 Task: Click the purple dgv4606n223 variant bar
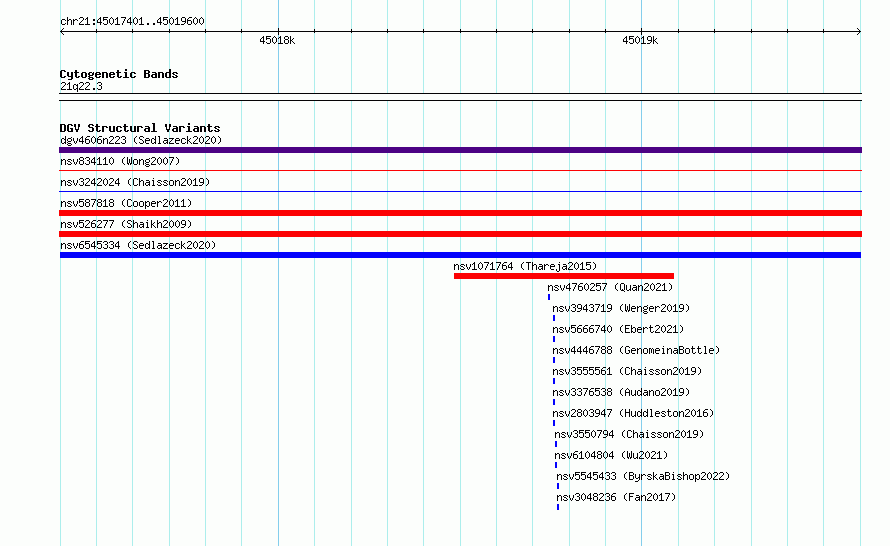click(460, 150)
